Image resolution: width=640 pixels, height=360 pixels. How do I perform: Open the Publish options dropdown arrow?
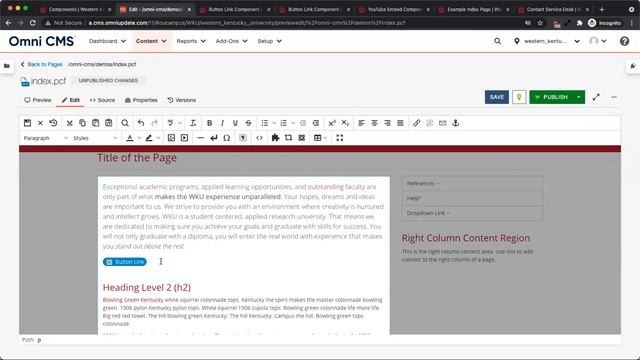(x=578, y=97)
